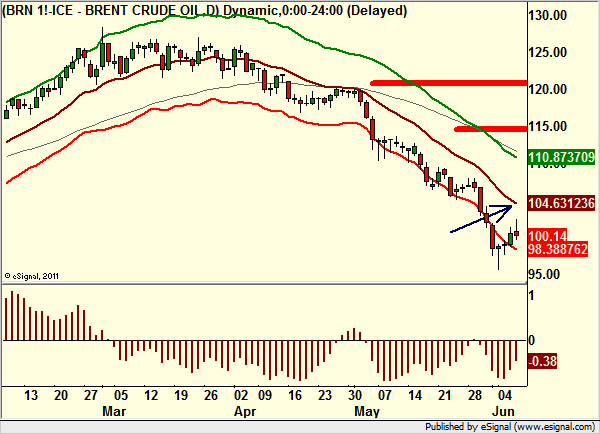The height and width of the screenshot is (434, 600).
Task: Click the dark red 104.631236 price label
Action: [x=561, y=203]
